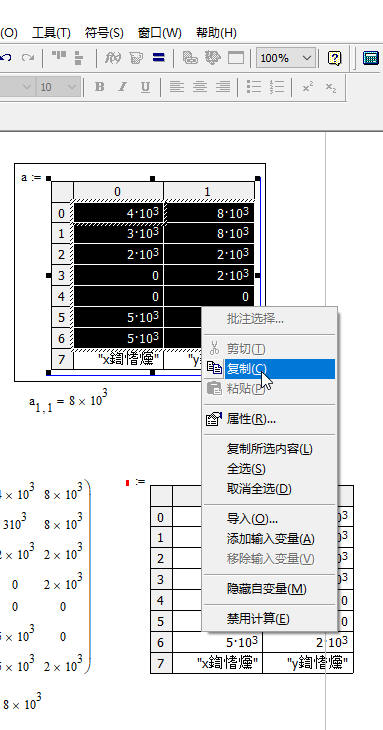
Task: Click cell 5·10³ in lower table row 6
Action: (217, 642)
